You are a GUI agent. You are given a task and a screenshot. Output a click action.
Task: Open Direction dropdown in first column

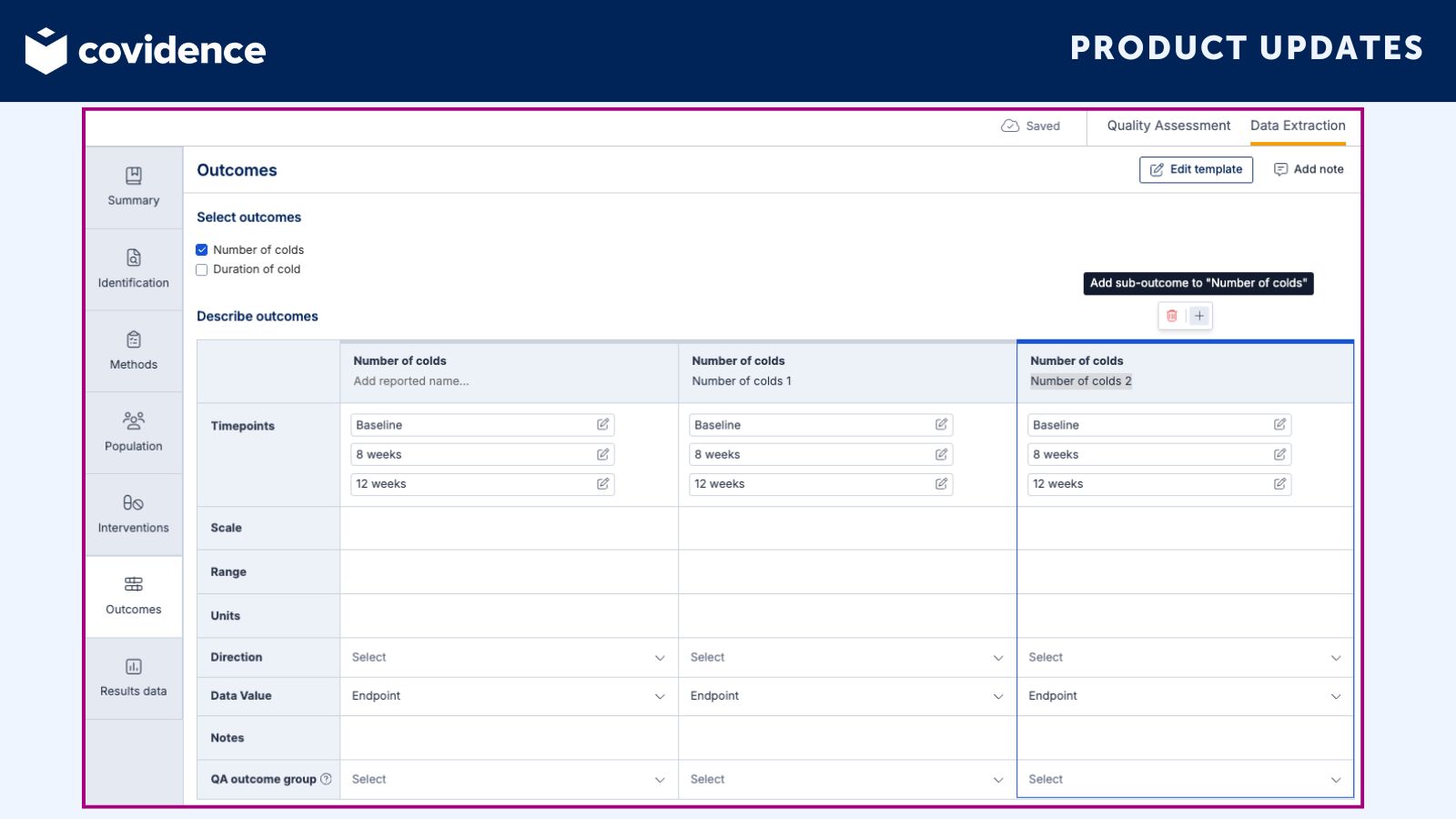pyautogui.click(x=509, y=657)
